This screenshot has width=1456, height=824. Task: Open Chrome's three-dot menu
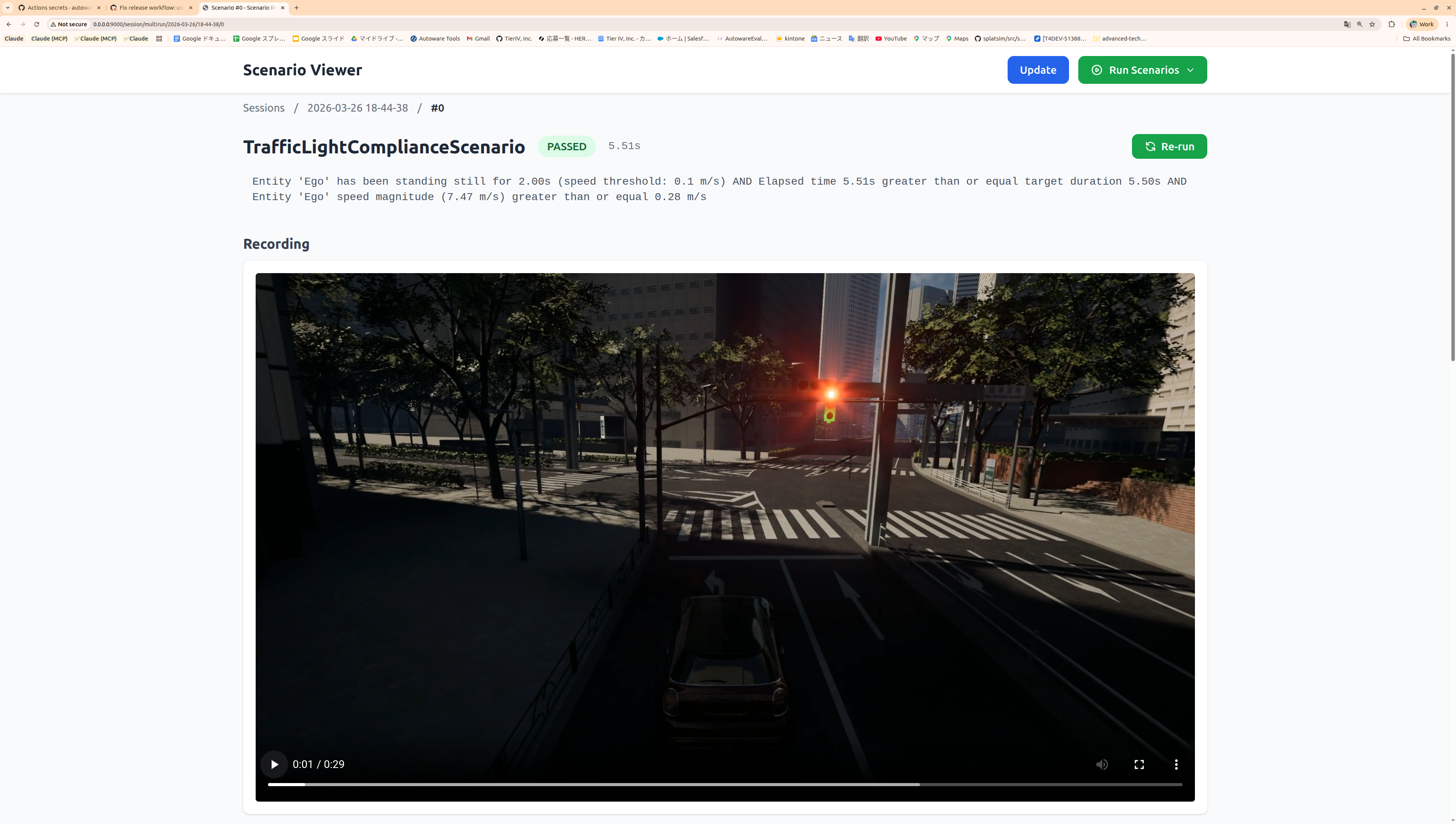pyautogui.click(x=1447, y=24)
